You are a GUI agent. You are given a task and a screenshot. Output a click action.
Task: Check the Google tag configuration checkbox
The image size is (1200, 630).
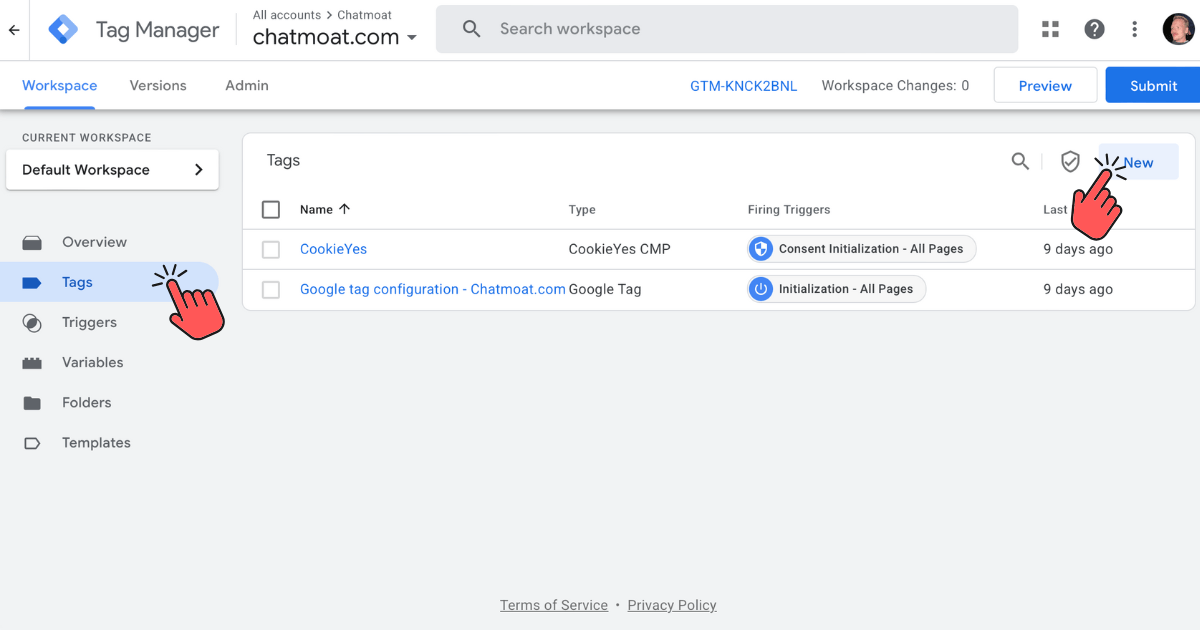[271, 289]
